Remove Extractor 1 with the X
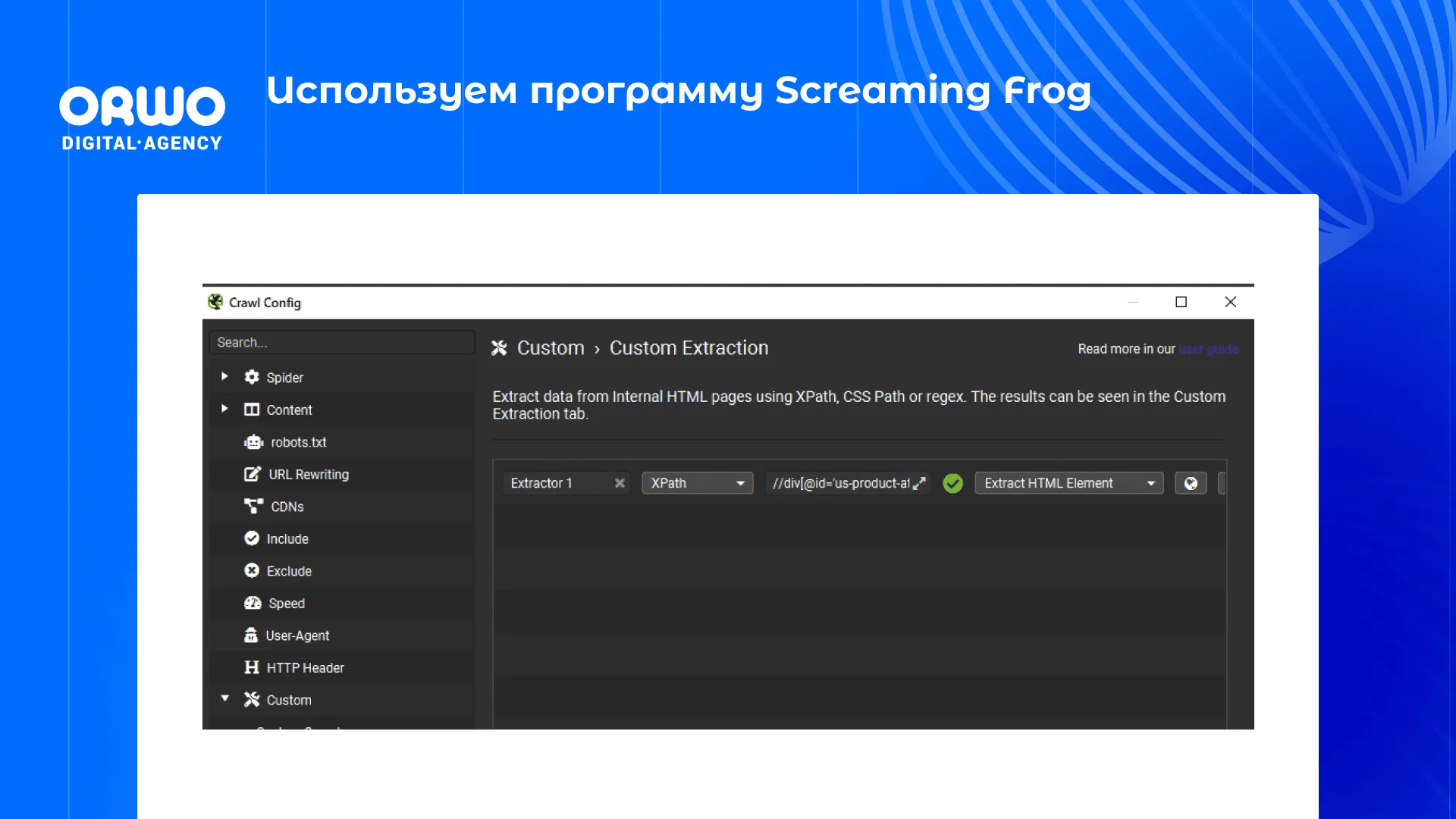This screenshot has width=1456, height=819. coord(620,483)
